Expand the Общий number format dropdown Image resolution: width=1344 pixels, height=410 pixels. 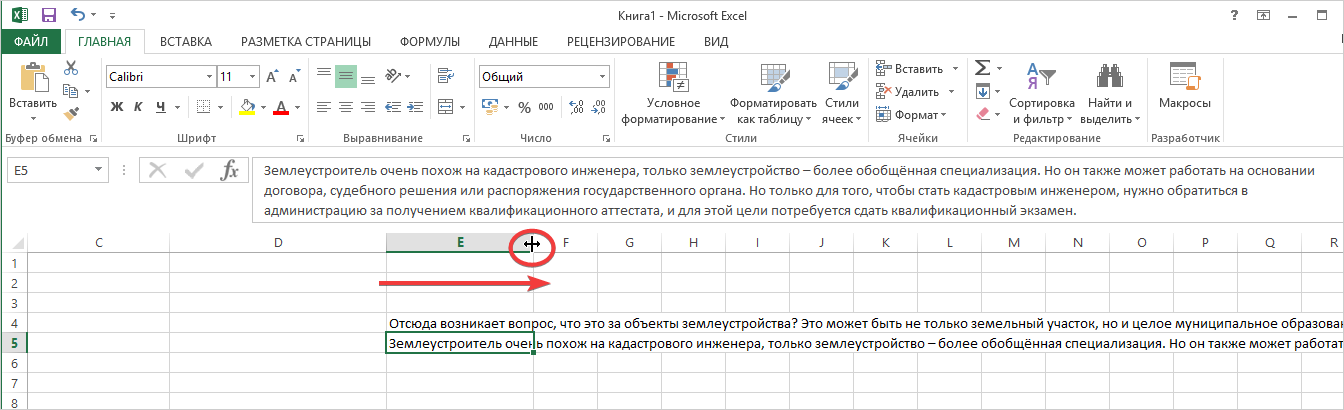(602, 77)
